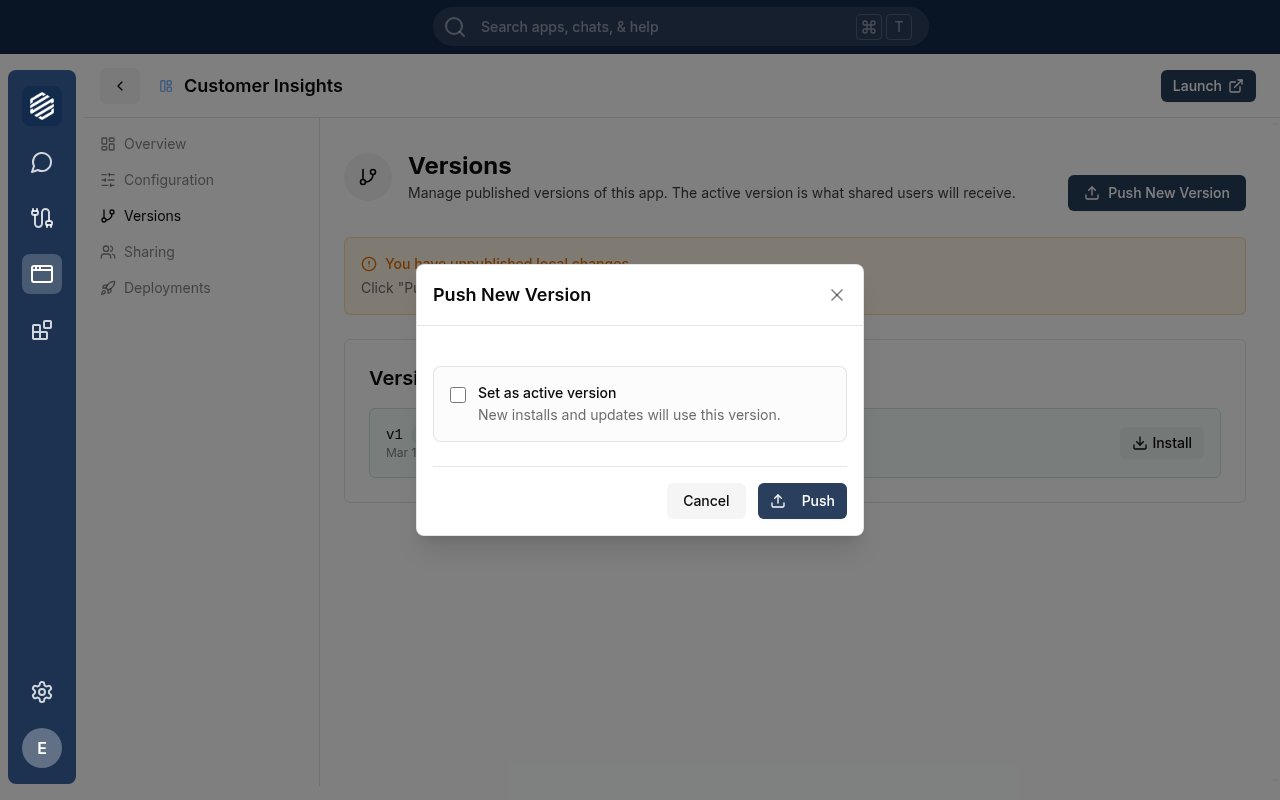Screen dimensions: 1280x800
Task: Click the Customer Insights title text
Action: coord(263,86)
